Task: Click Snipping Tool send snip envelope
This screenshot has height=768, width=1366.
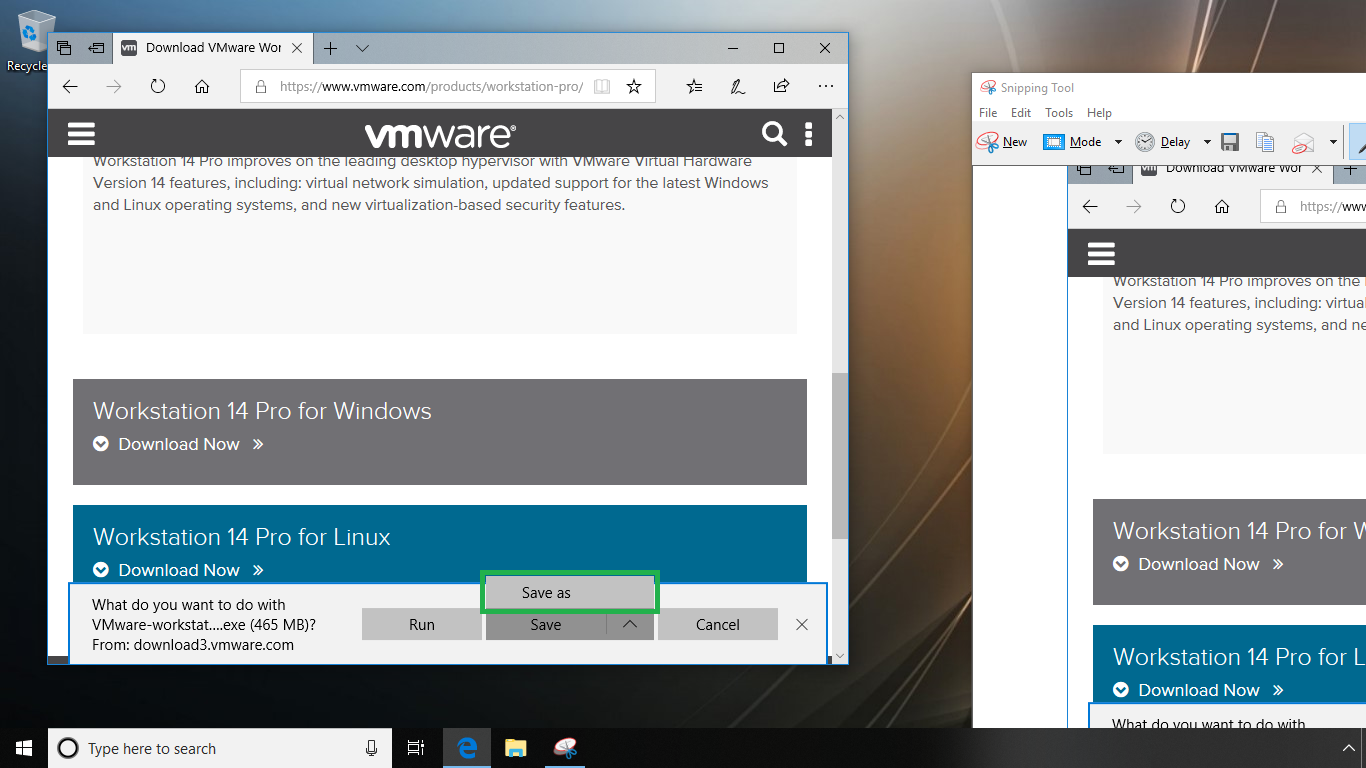Action: pos(1303,142)
